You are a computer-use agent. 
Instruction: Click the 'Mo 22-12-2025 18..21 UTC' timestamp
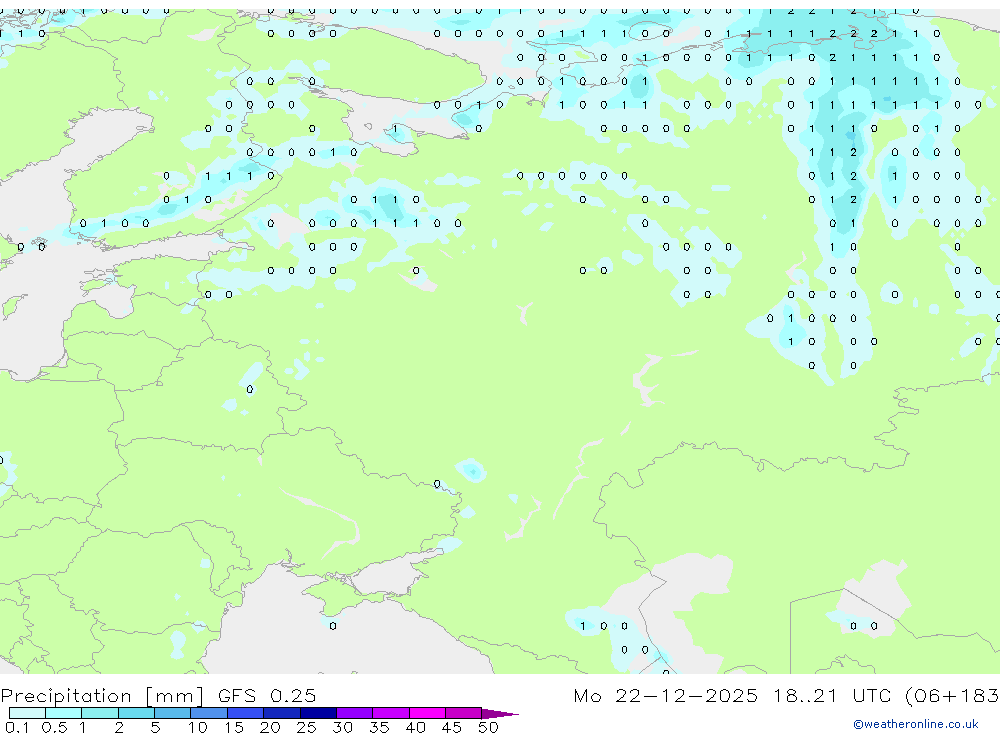click(x=735, y=695)
